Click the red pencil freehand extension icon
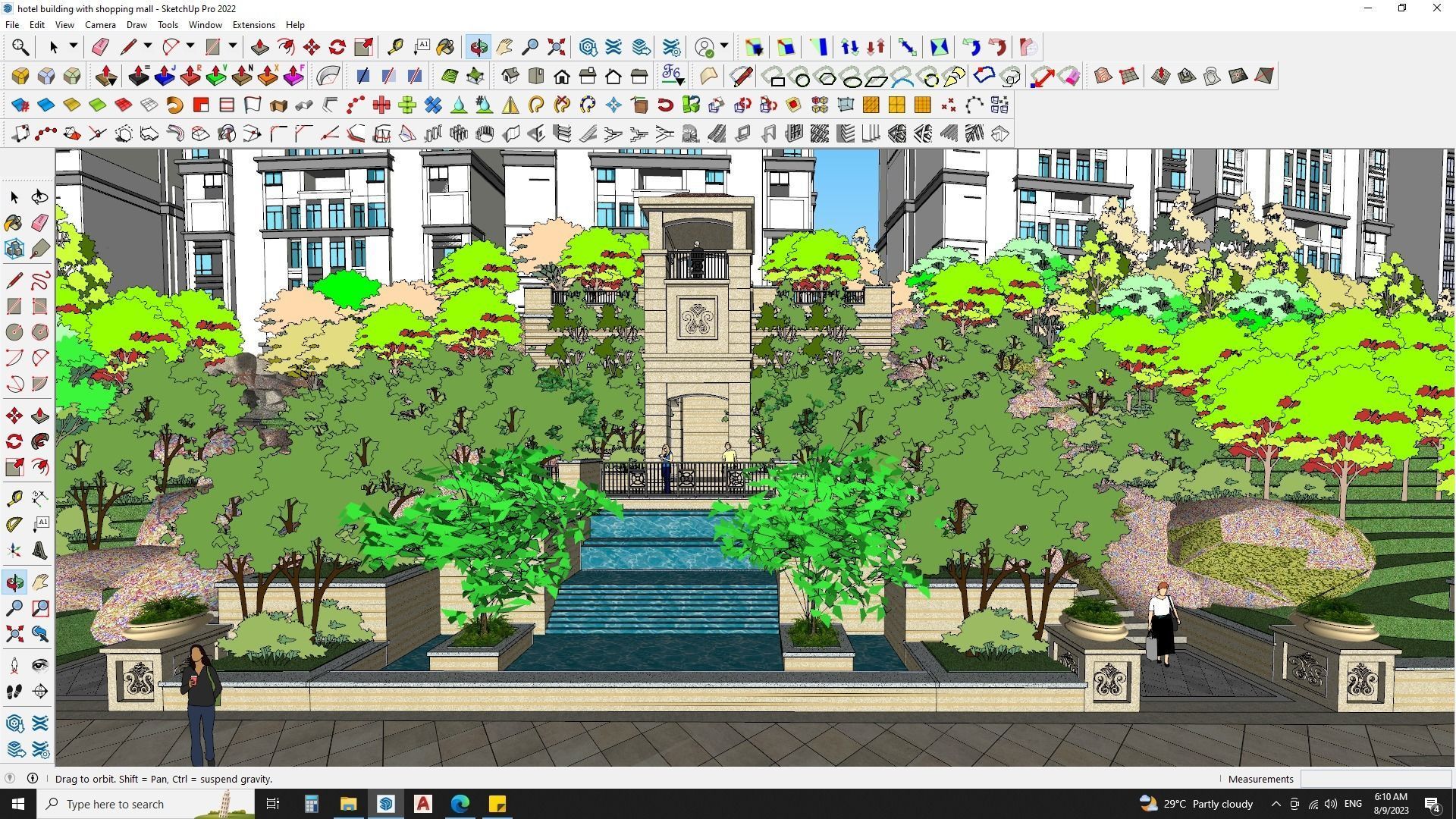Viewport: 1456px width, 819px height. point(741,76)
